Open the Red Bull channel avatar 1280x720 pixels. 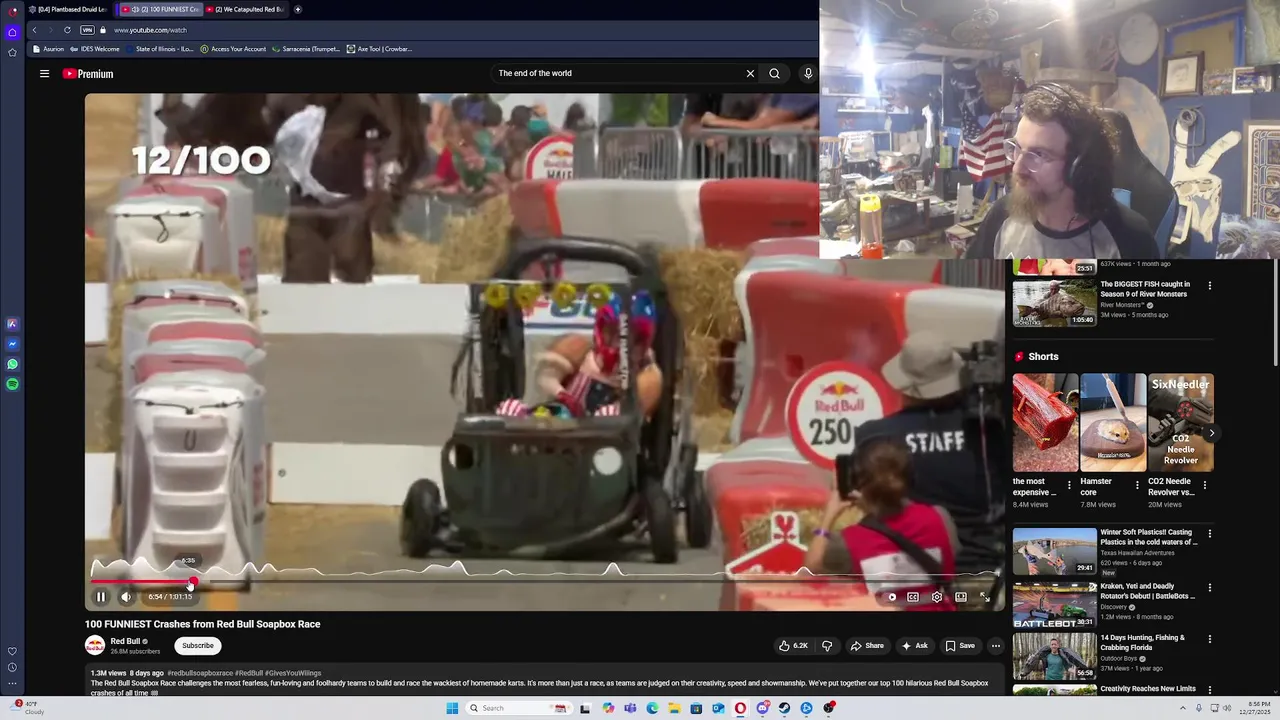coord(95,646)
